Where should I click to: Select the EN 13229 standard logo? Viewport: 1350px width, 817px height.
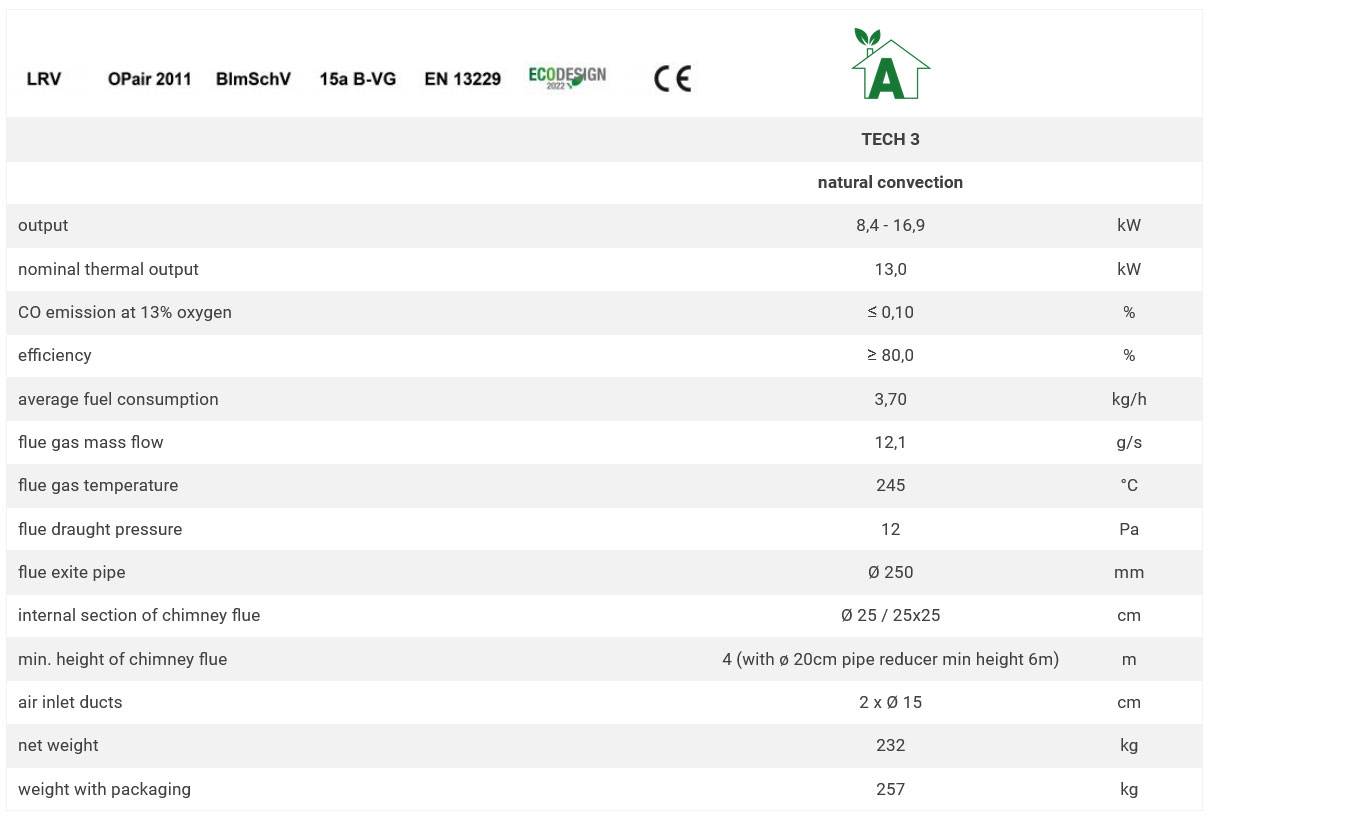click(x=462, y=79)
